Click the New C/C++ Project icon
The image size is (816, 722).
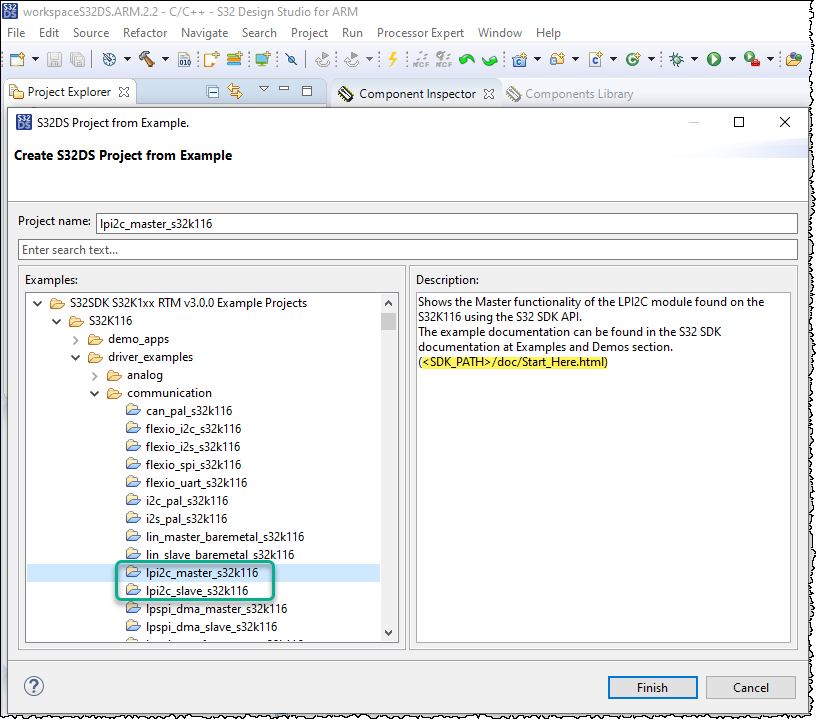(519, 59)
